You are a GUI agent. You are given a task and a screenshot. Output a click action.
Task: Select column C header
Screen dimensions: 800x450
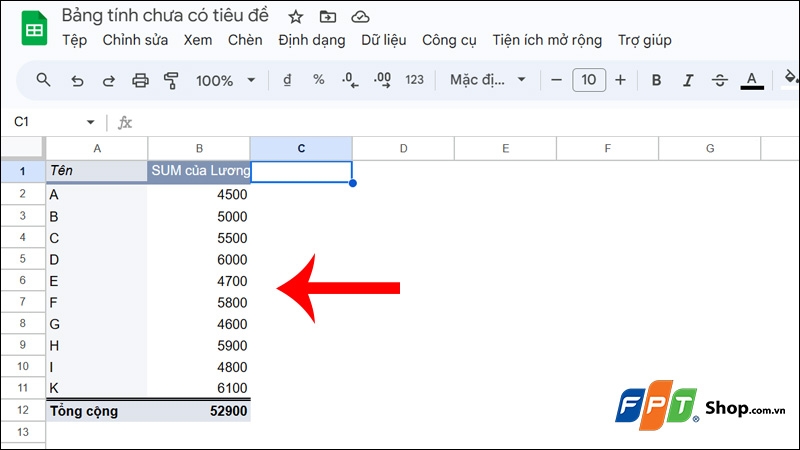[x=301, y=148]
